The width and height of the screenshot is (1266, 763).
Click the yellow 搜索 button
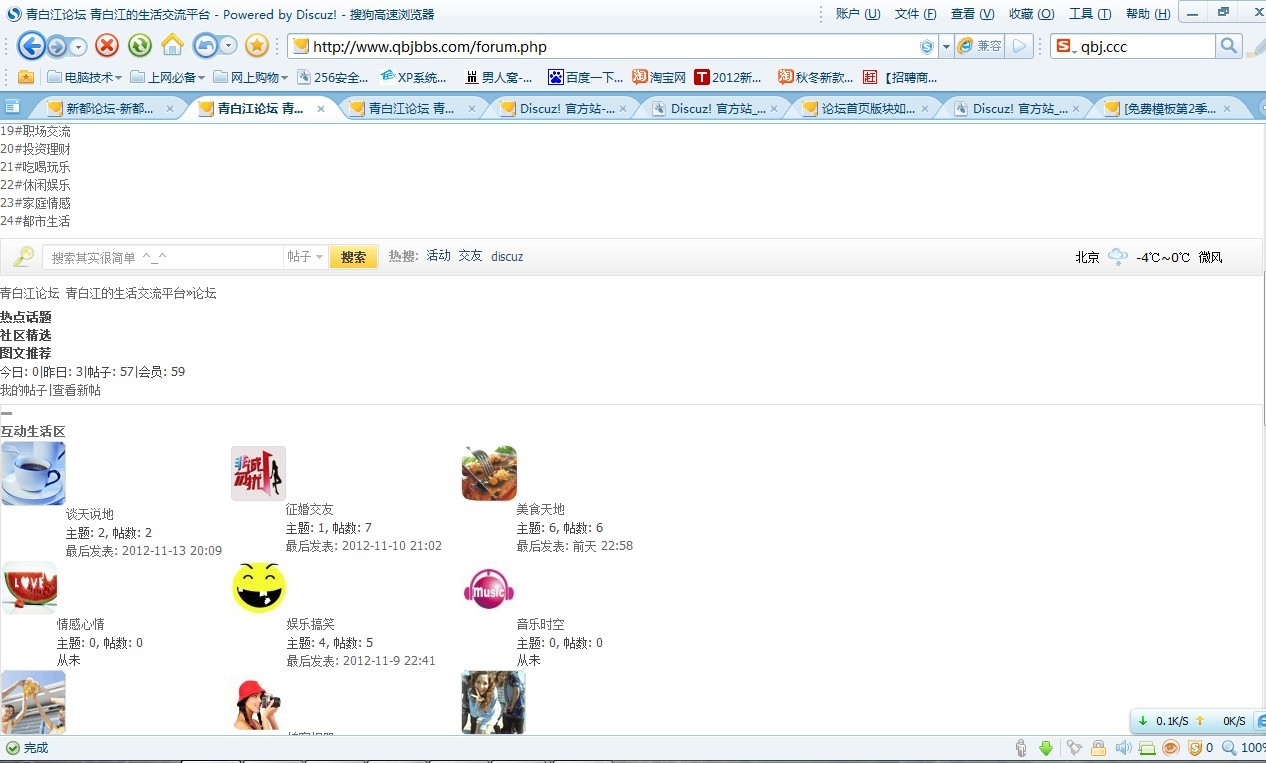[354, 257]
